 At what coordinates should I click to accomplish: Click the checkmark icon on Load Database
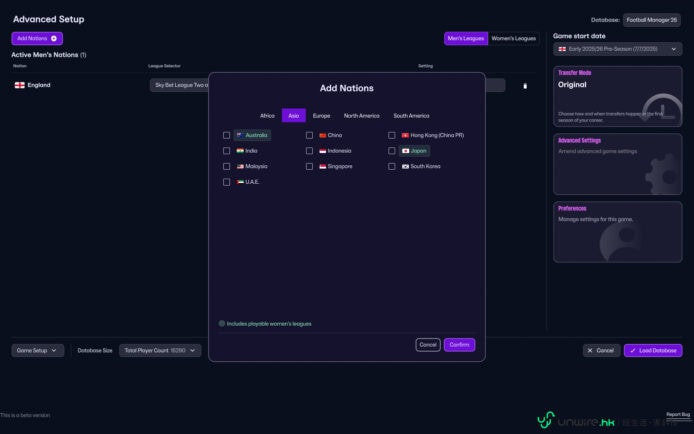(x=633, y=350)
